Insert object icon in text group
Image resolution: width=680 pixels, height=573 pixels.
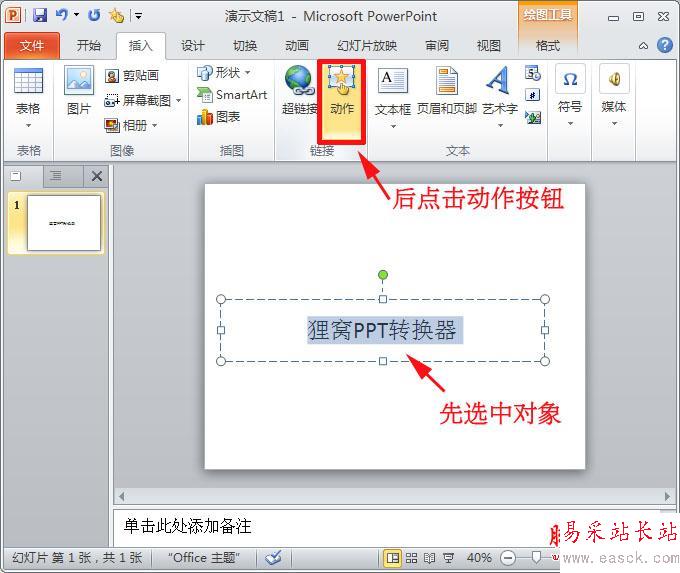click(x=533, y=117)
